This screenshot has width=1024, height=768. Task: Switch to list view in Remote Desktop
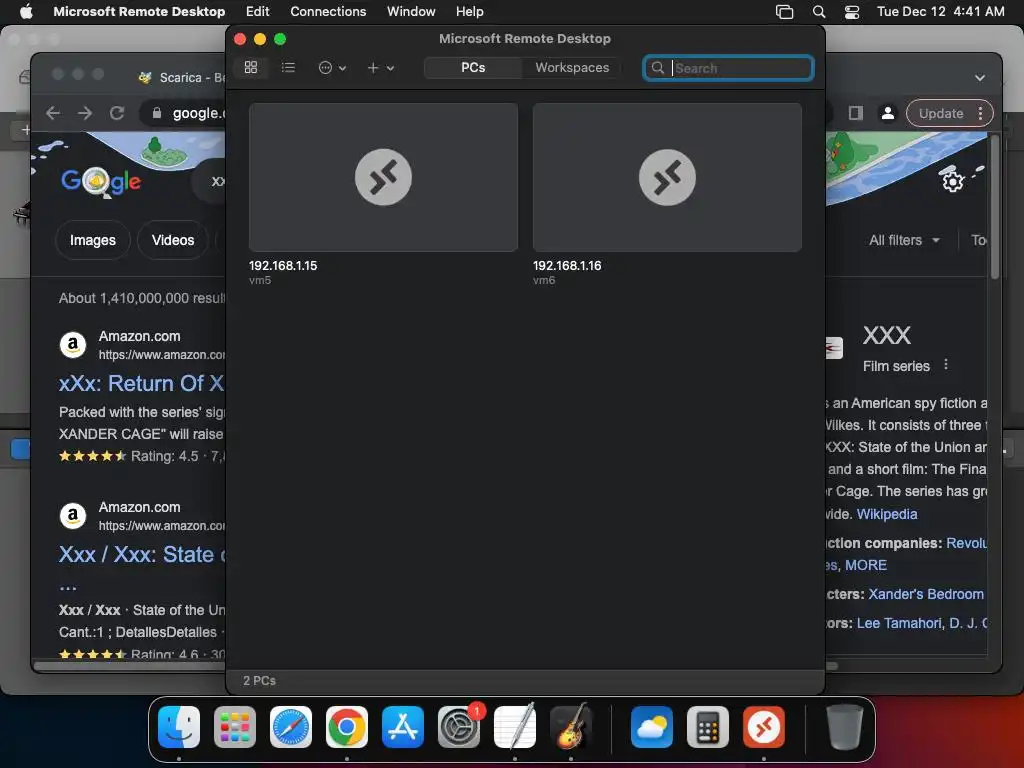(x=288, y=67)
